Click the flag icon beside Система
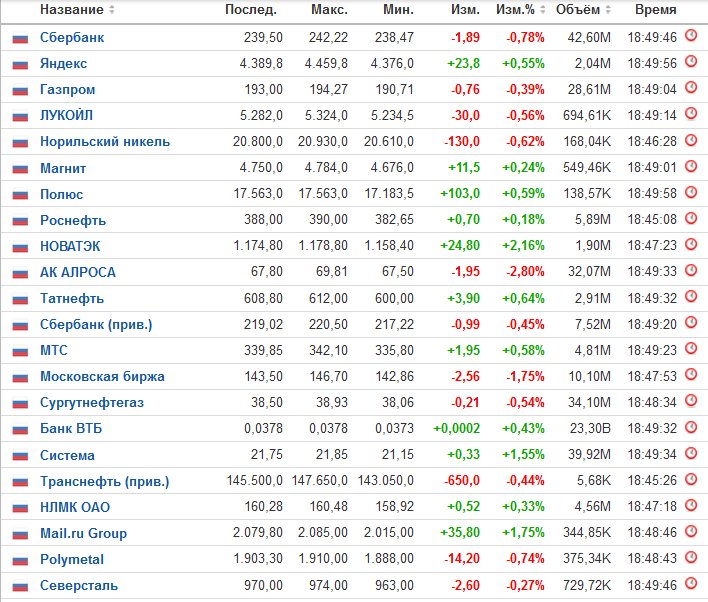The height and width of the screenshot is (602, 708). tap(20, 457)
